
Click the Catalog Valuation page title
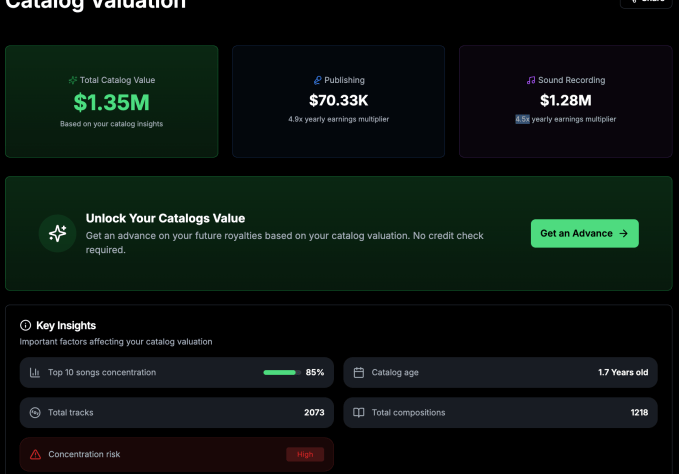(95, 4)
